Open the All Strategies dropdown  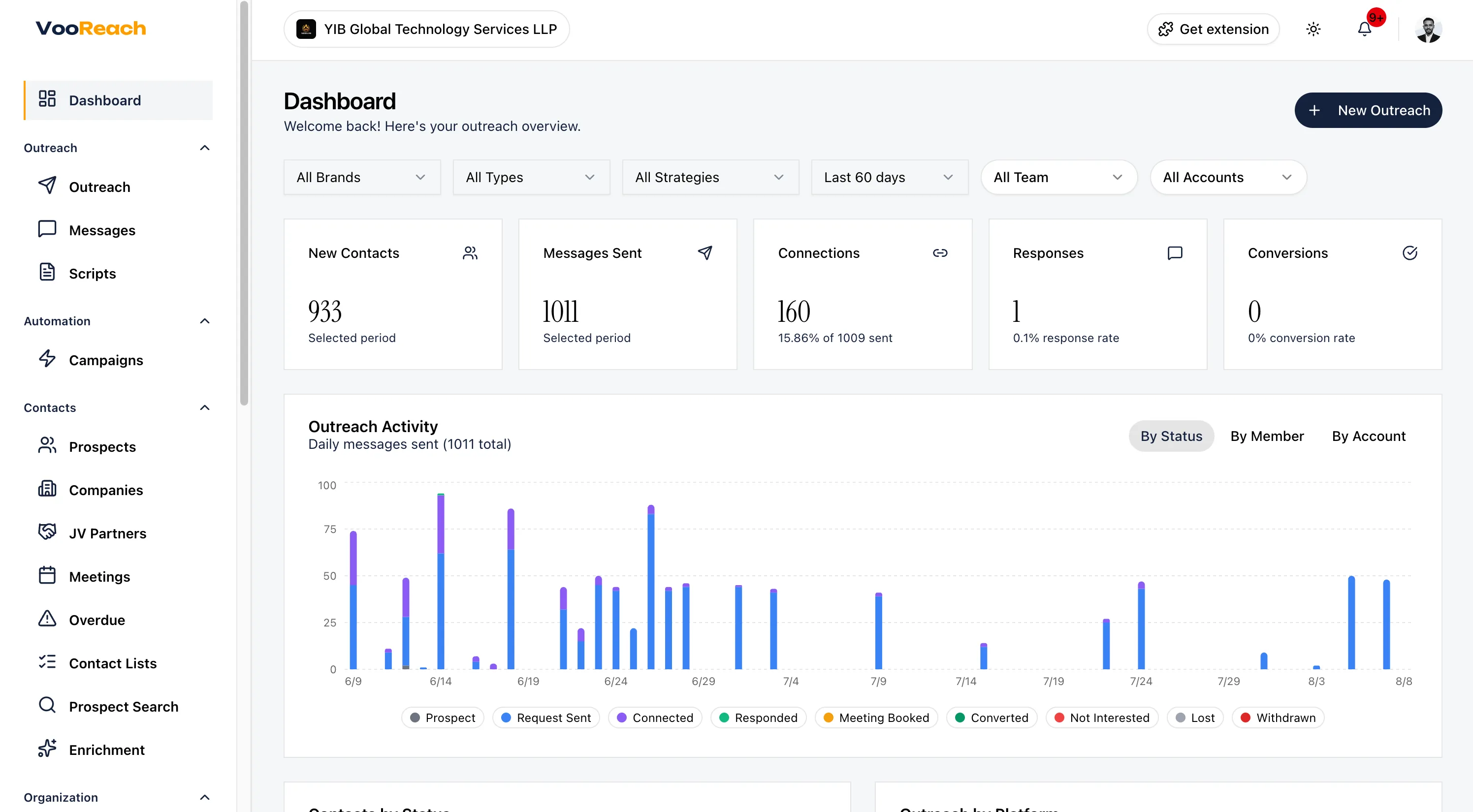tap(710, 177)
